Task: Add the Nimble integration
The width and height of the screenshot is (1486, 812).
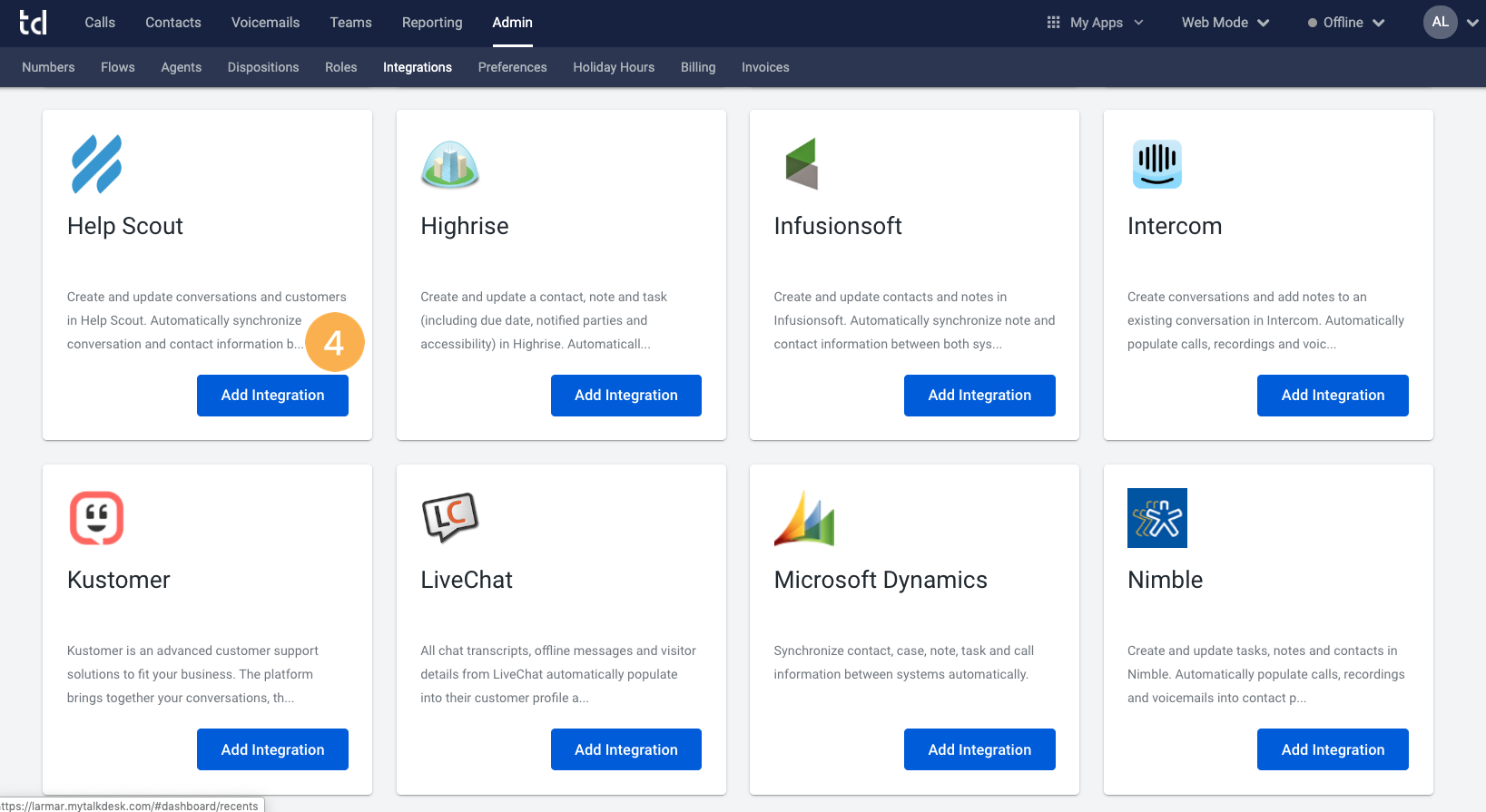Action: click(x=1333, y=749)
